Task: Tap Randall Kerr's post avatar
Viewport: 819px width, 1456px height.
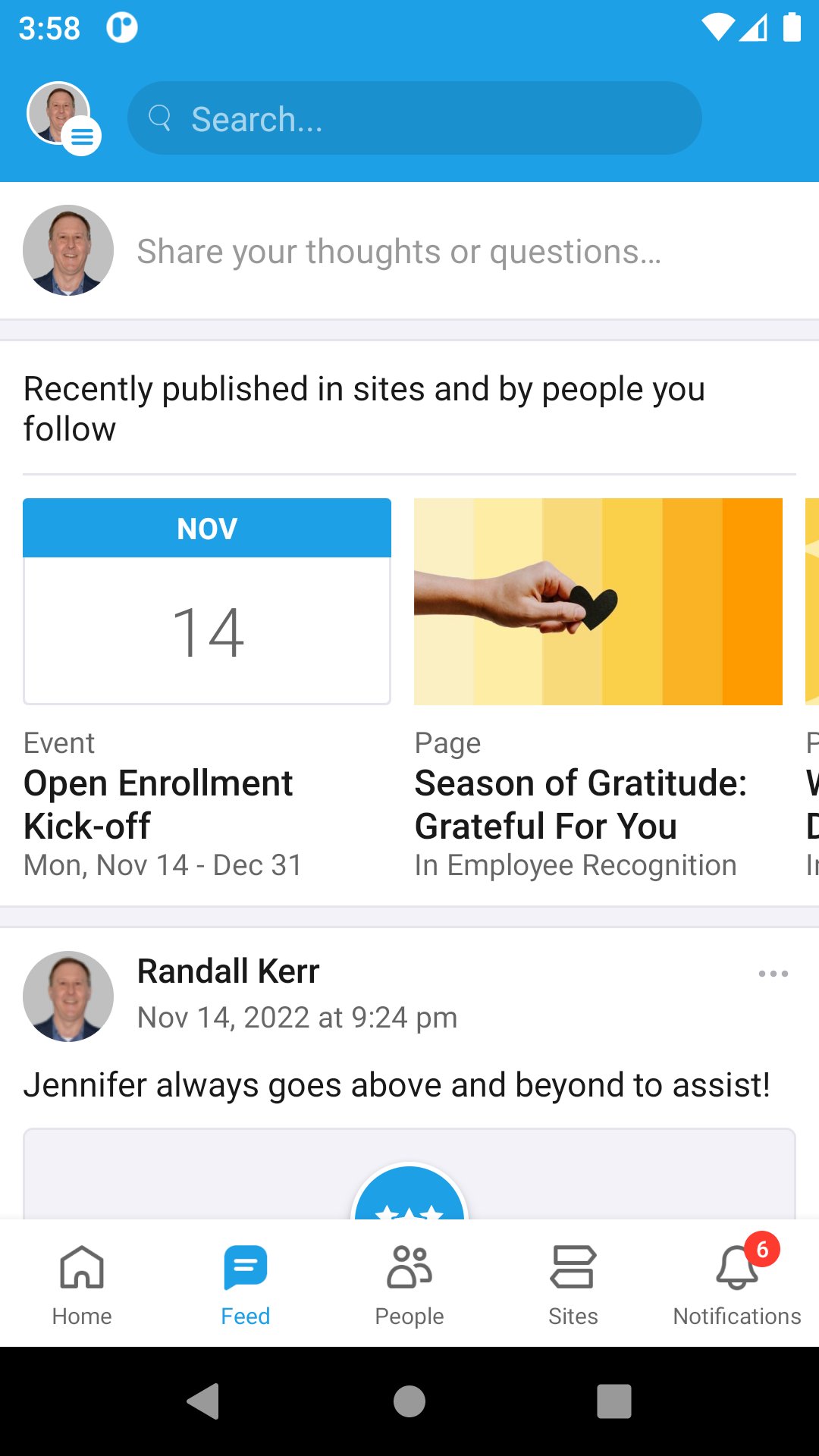Action: click(x=68, y=996)
